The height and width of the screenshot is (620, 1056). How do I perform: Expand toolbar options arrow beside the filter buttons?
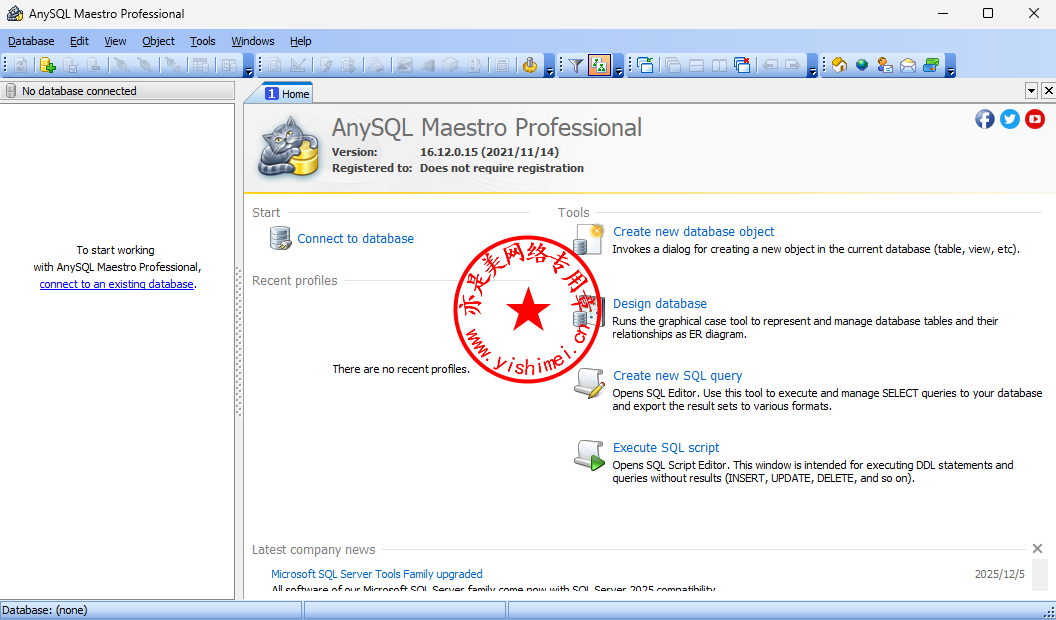click(x=619, y=68)
